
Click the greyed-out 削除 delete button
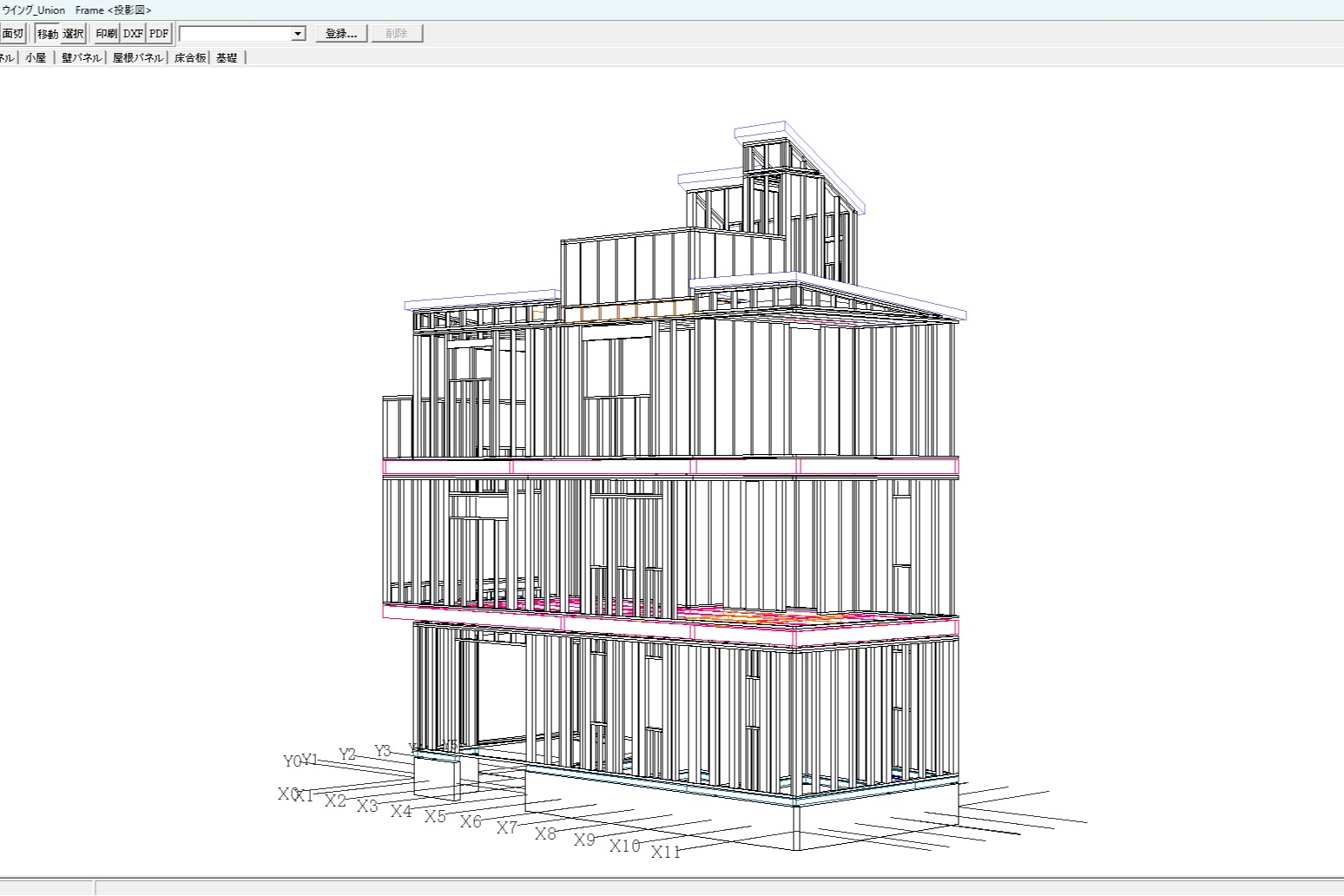point(396,34)
